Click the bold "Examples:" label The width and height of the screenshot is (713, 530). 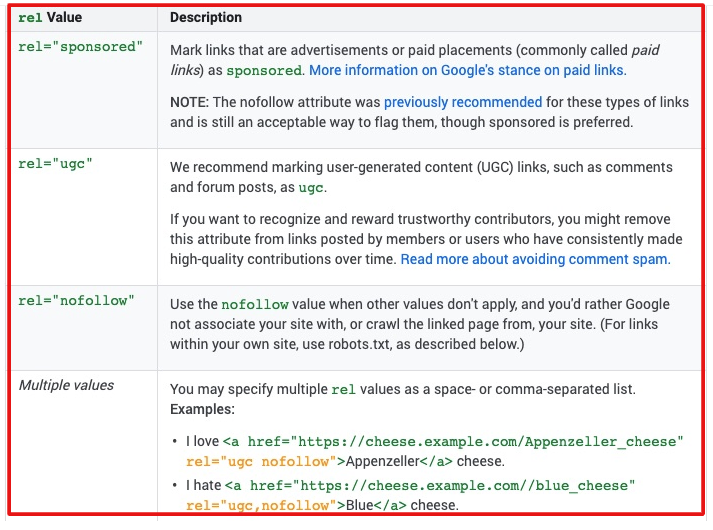tap(201, 410)
